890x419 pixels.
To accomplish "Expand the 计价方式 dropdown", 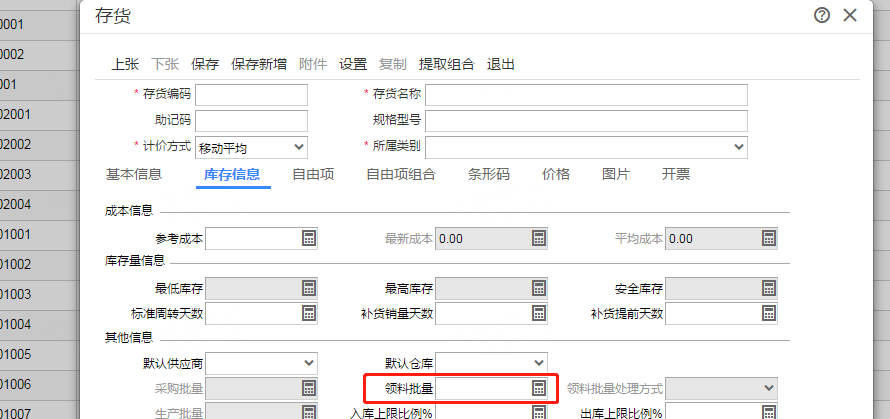I will (x=299, y=147).
